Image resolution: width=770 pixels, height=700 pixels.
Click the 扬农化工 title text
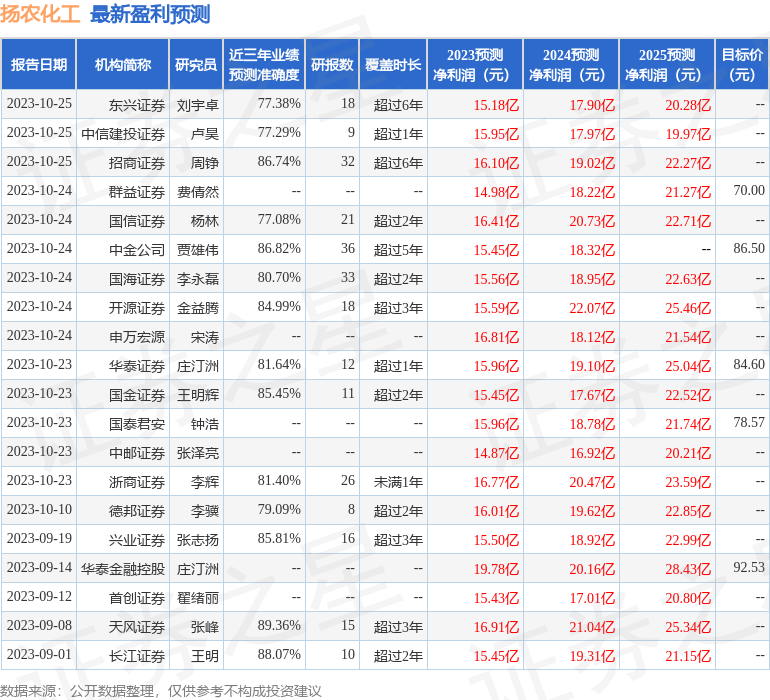[x=40, y=14]
